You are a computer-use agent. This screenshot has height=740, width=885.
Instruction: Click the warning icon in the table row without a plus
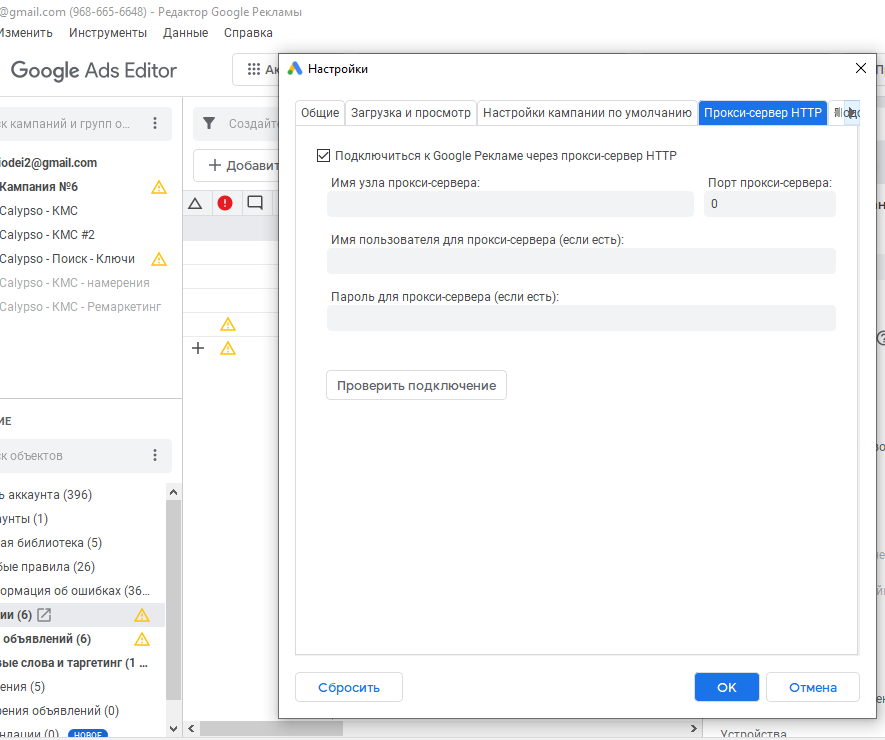click(228, 324)
